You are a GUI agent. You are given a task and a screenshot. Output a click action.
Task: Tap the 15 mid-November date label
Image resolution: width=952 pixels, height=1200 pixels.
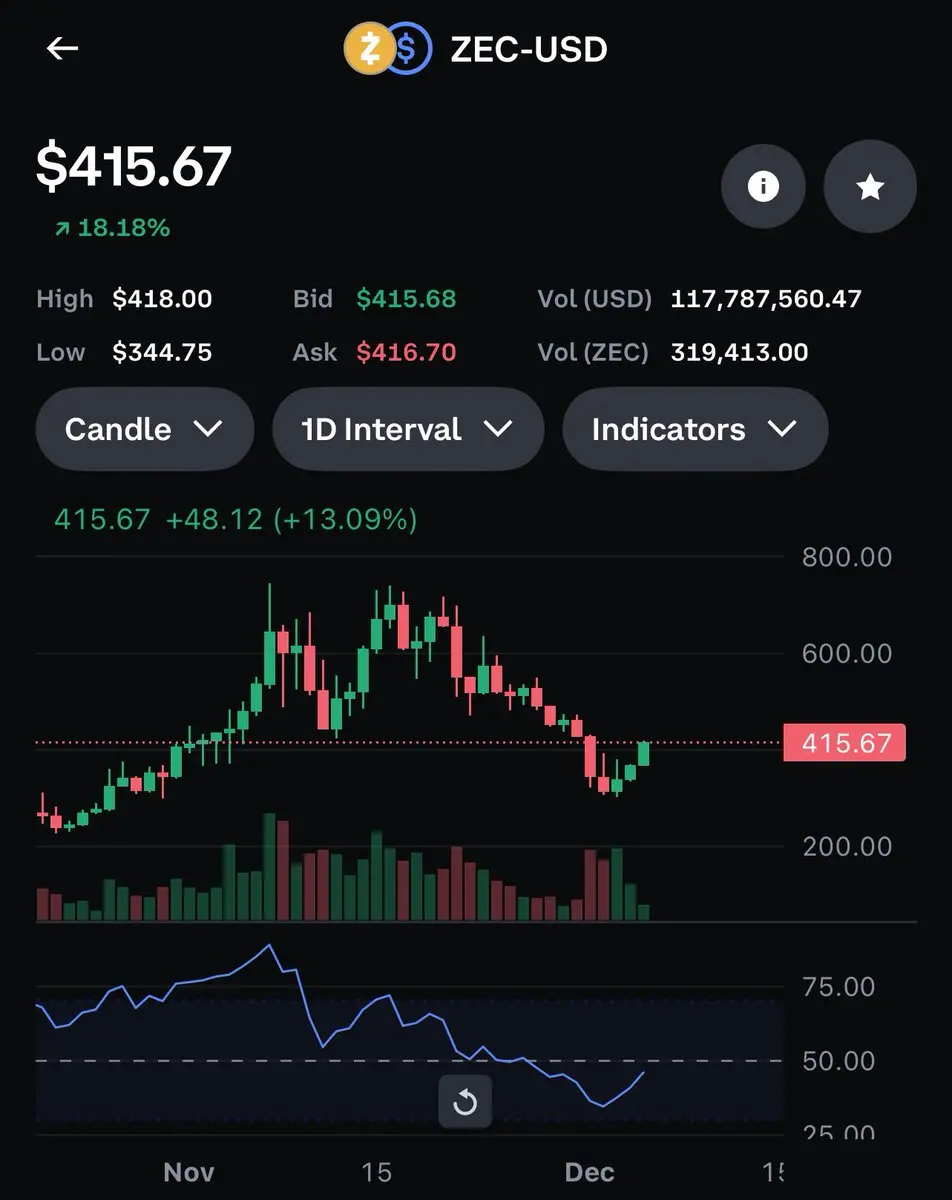coord(376,1172)
